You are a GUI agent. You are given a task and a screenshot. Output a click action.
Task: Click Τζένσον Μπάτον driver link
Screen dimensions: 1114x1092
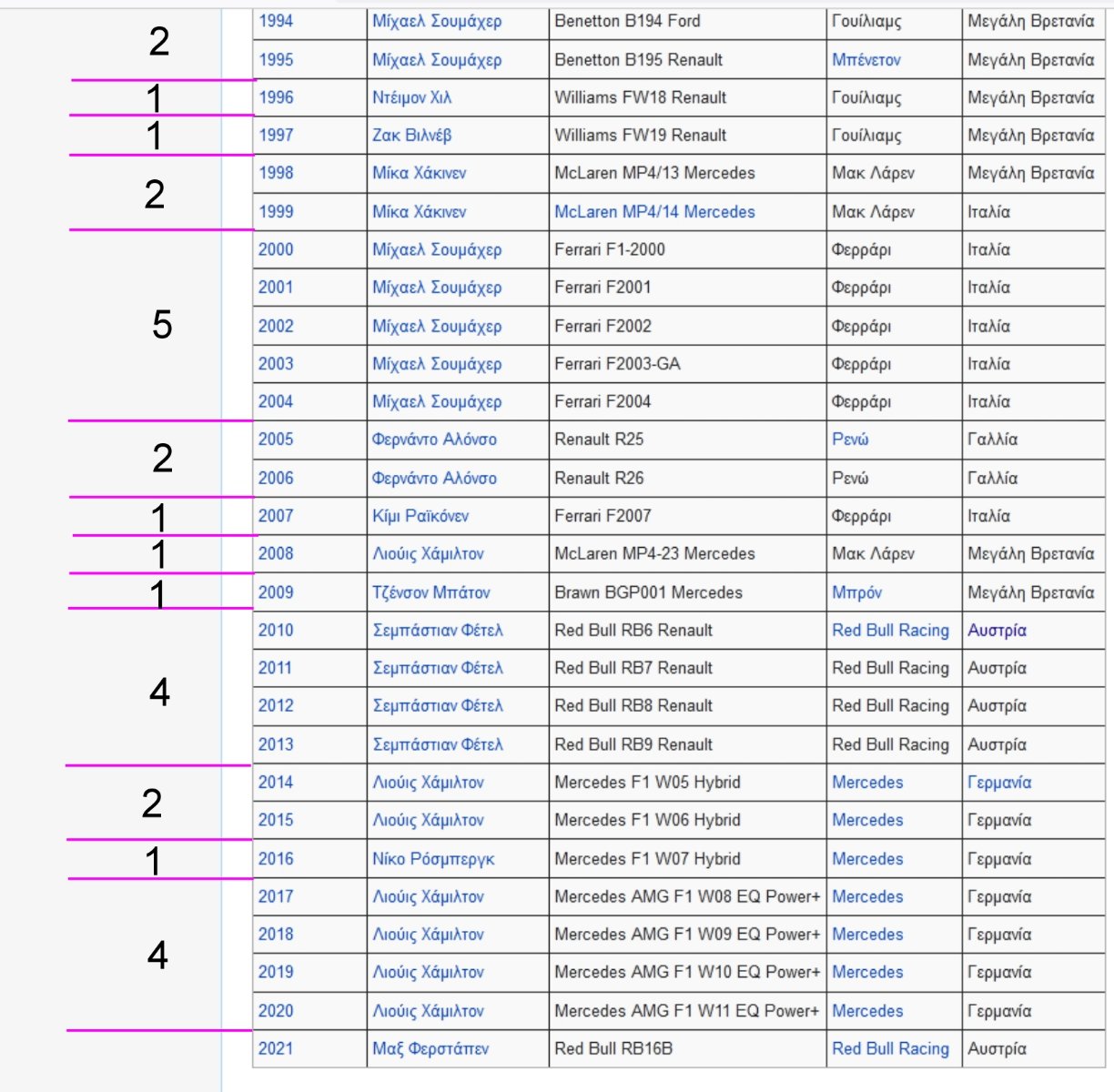click(430, 592)
